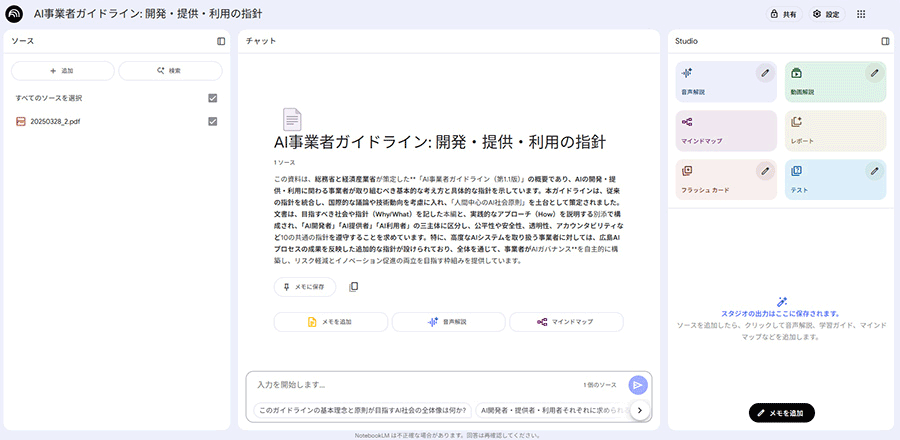Collapse the Sources panel
The image size is (900, 440).
[221, 41]
